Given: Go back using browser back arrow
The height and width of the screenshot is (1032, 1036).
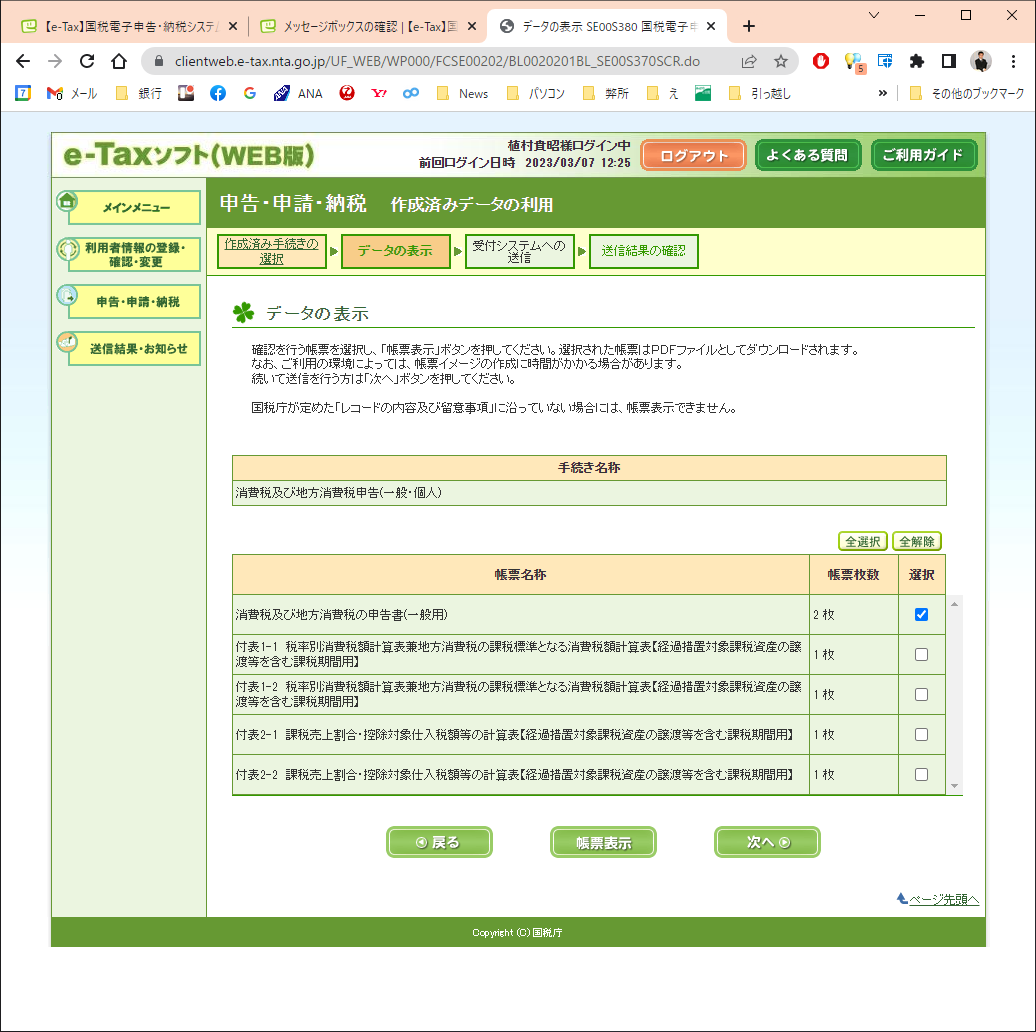Looking at the screenshot, I should point(23,61).
